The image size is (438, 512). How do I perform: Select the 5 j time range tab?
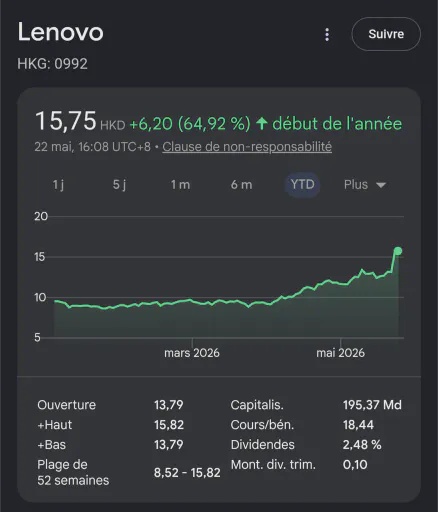coord(119,185)
